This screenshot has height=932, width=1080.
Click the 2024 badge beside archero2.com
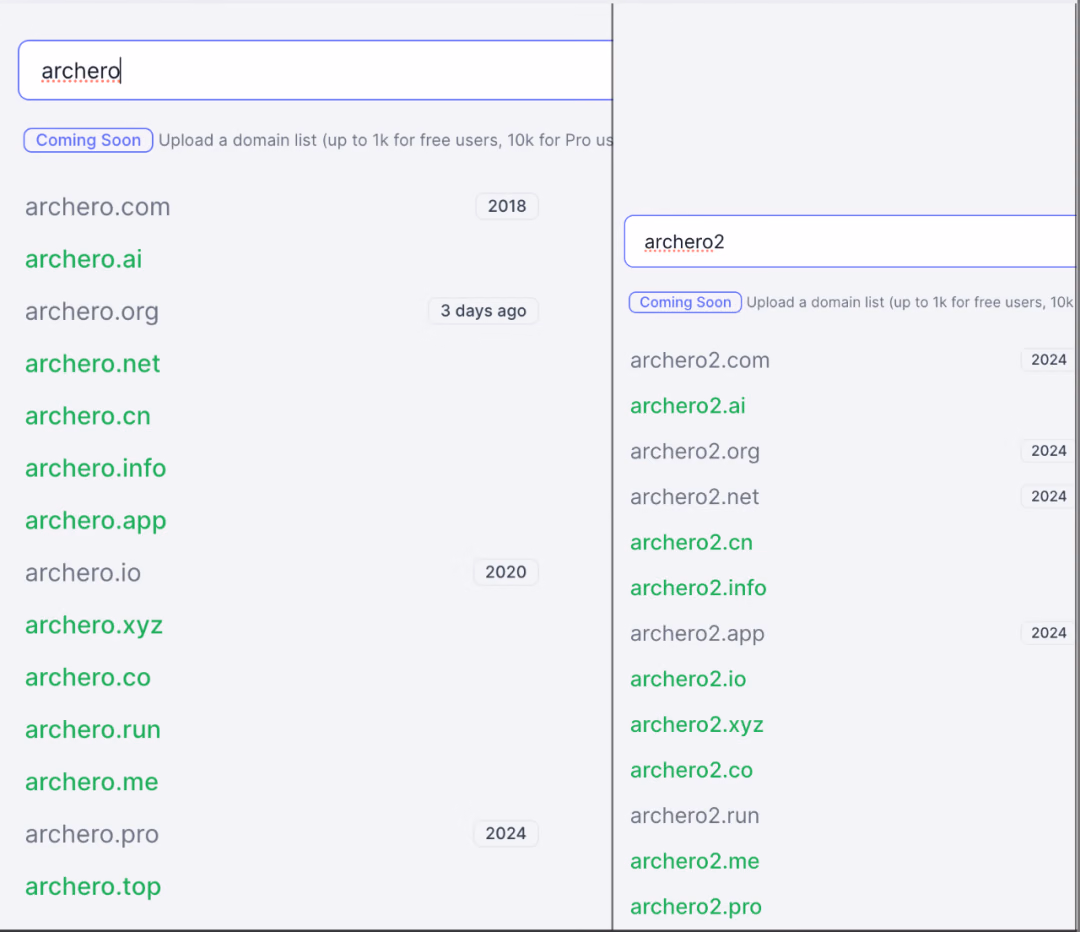1048,360
